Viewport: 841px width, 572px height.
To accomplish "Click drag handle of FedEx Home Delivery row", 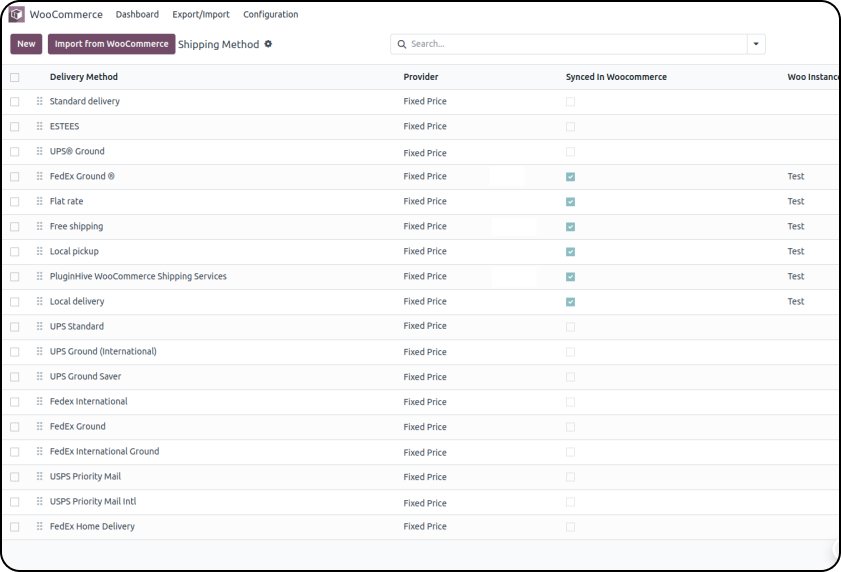I will pos(40,526).
